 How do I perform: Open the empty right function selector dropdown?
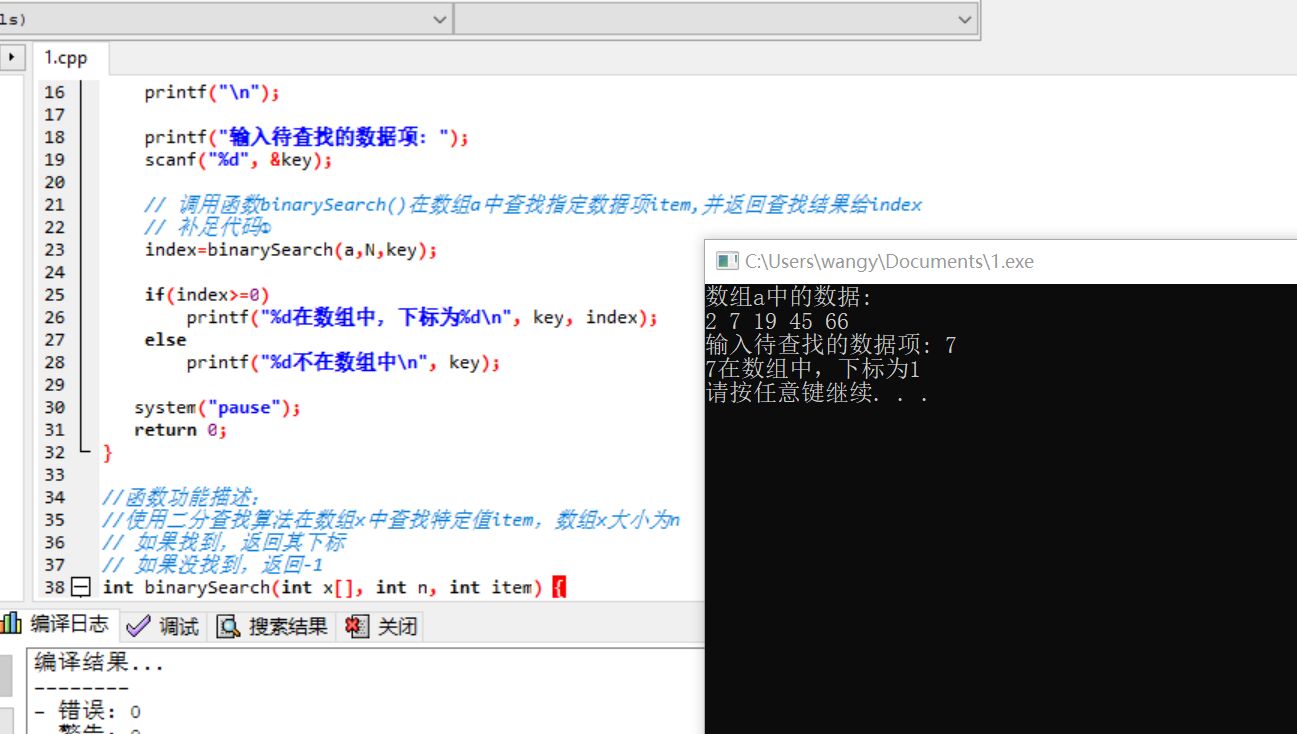coord(716,19)
